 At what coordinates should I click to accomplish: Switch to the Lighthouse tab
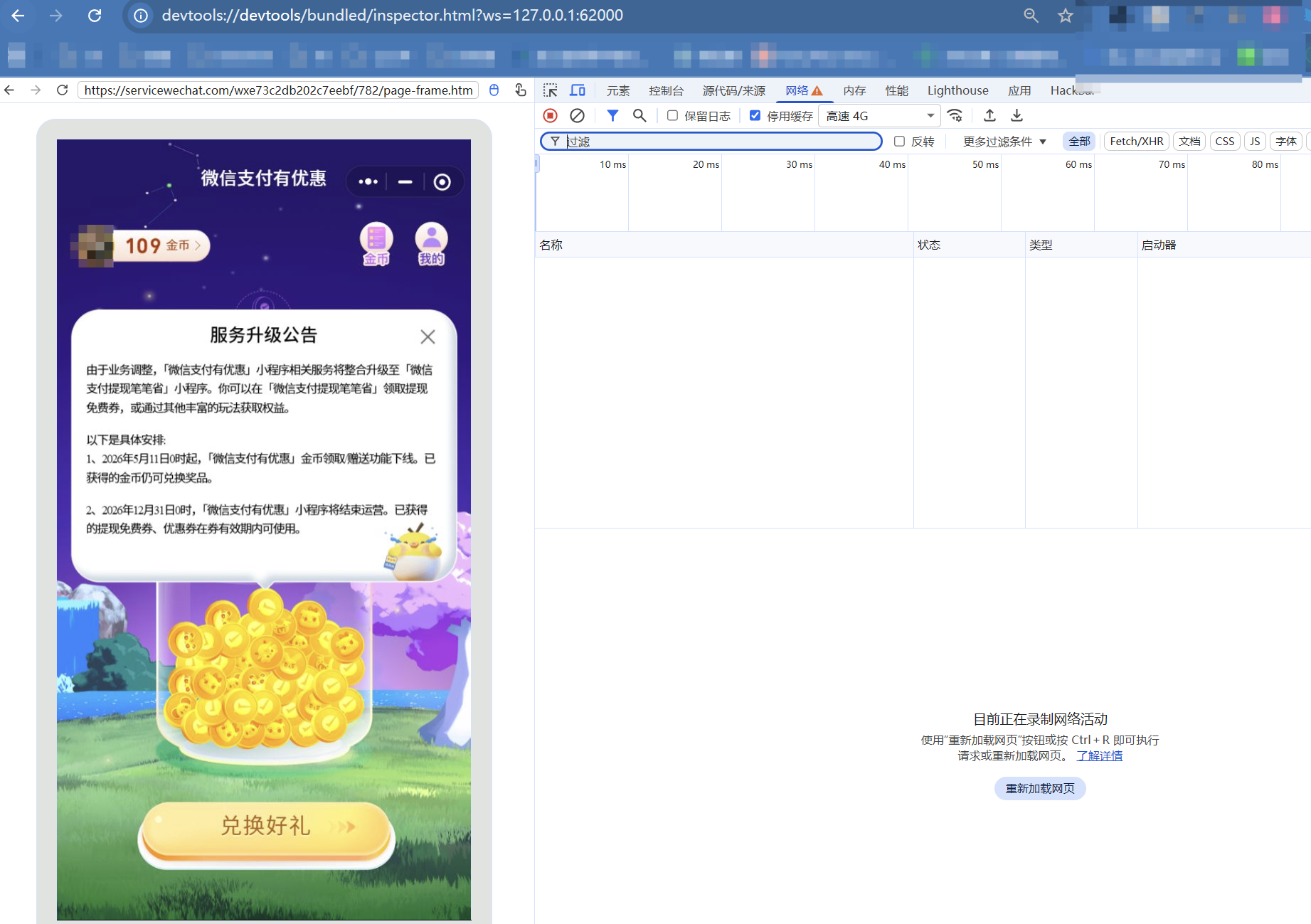pyautogui.click(x=957, y=90)
